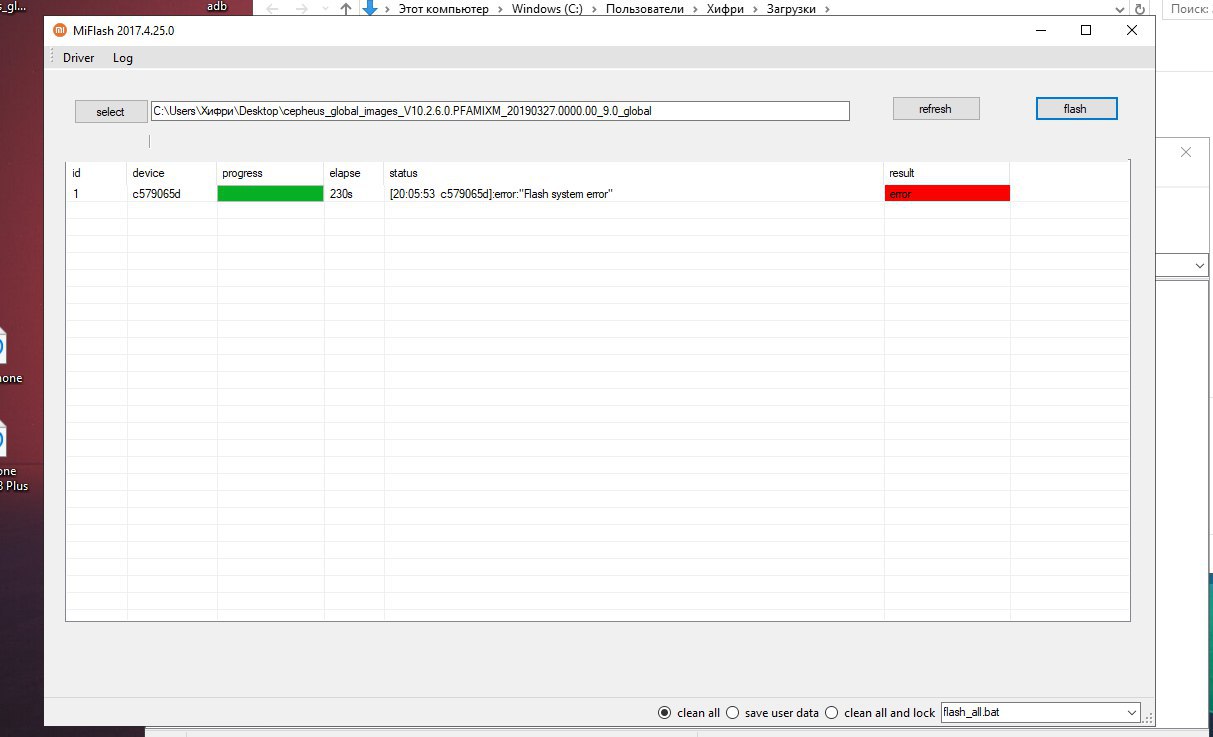This screenshot has height=737, width=1213.
Task: Click the elapse value 230s
Action: point(341,194)
